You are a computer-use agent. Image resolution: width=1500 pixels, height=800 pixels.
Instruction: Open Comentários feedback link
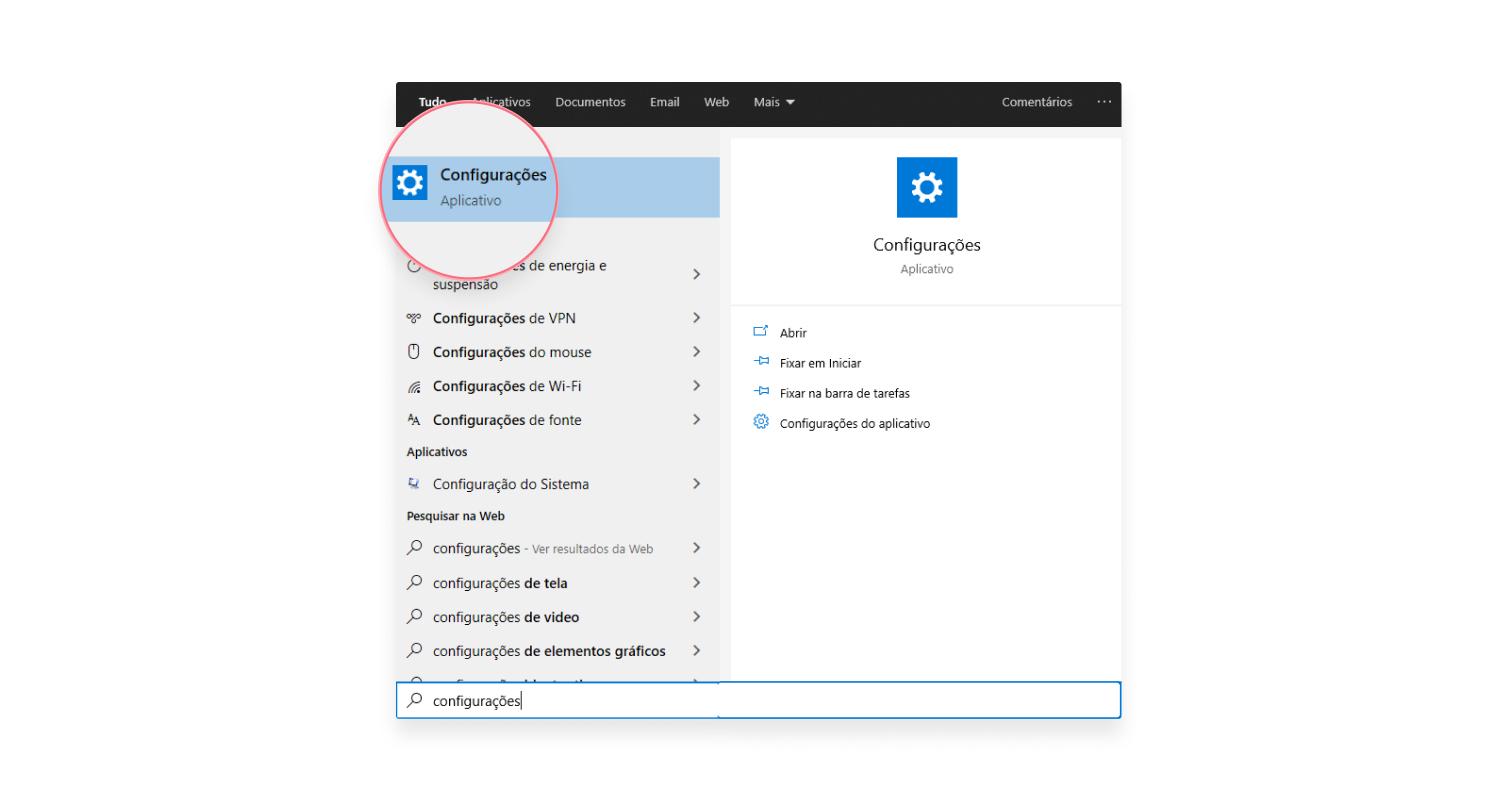1037,102
